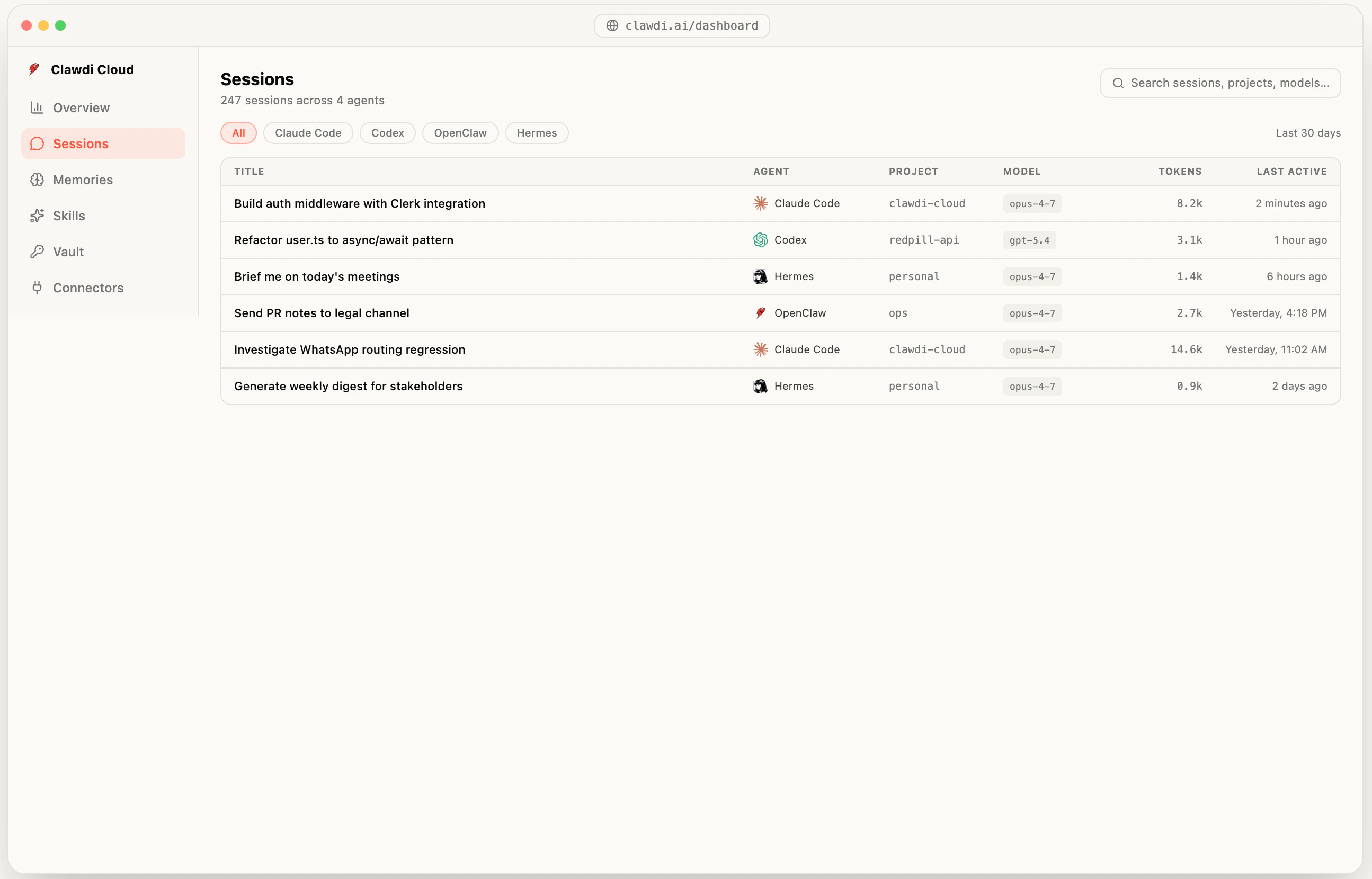The width and height of the screenshot is (1372, 879).
Task: Open the session Investigate WhatsApp routing regression
Action: [350, 349]
